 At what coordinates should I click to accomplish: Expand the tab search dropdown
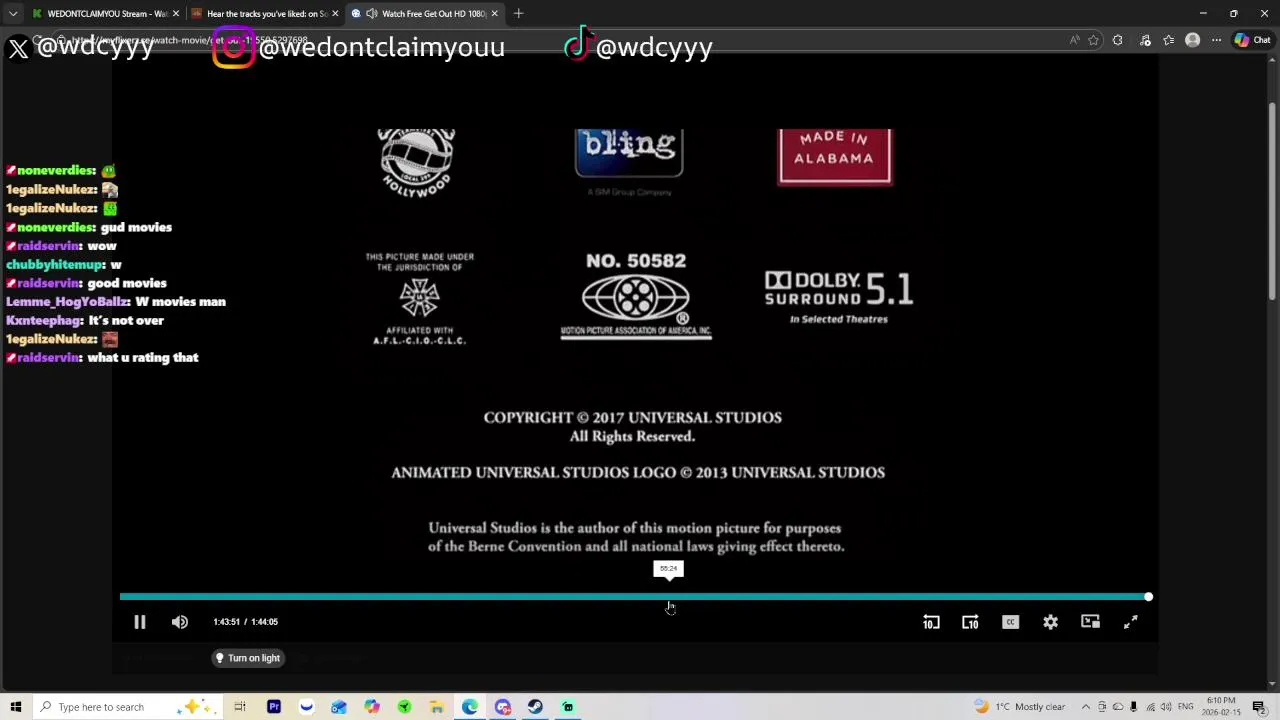(13, 14)
